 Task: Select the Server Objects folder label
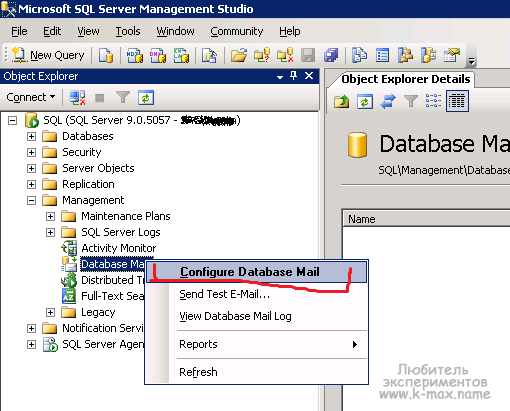click(98, 168)
